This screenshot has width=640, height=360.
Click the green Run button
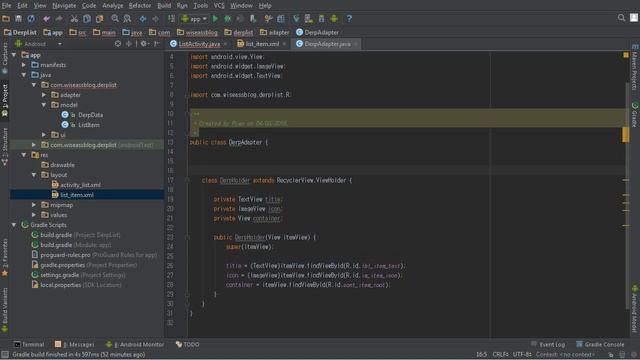click(x=216, y=19)
